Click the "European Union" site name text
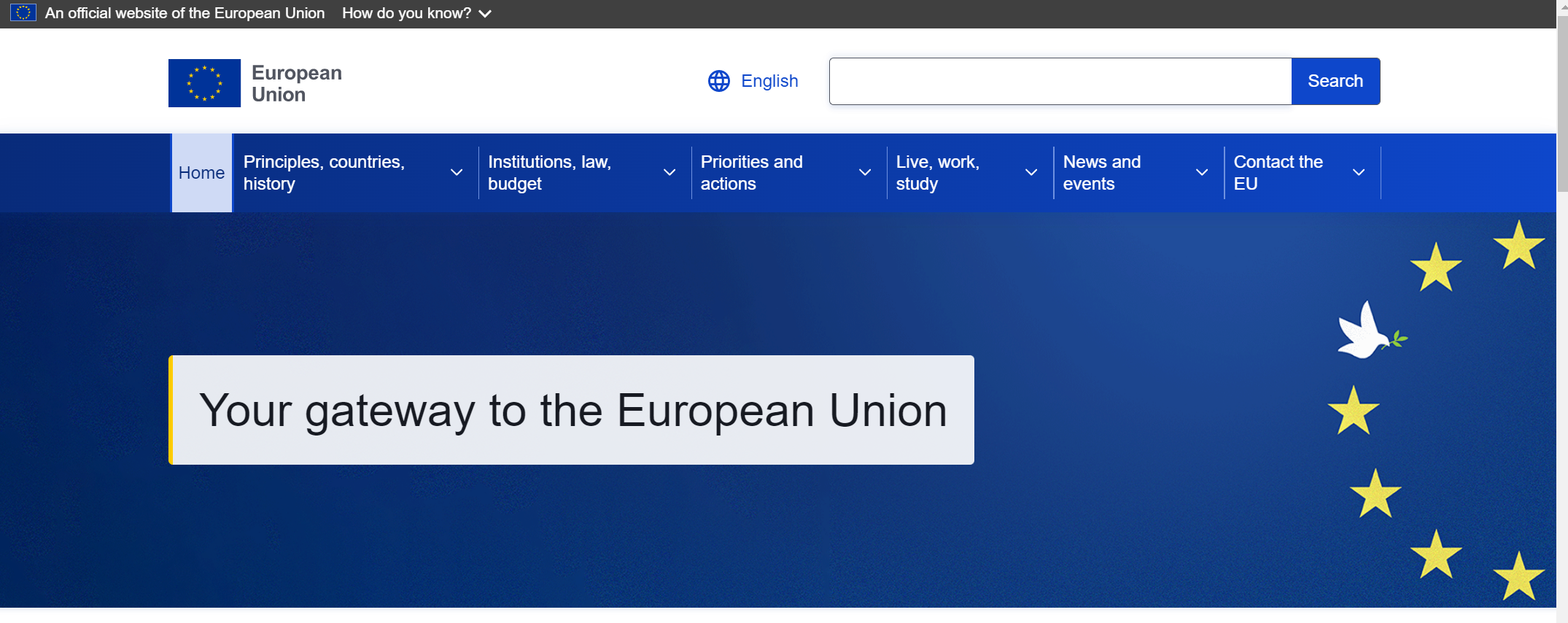1568x623 pixels. pyautogui.click(x=297, y=84)
